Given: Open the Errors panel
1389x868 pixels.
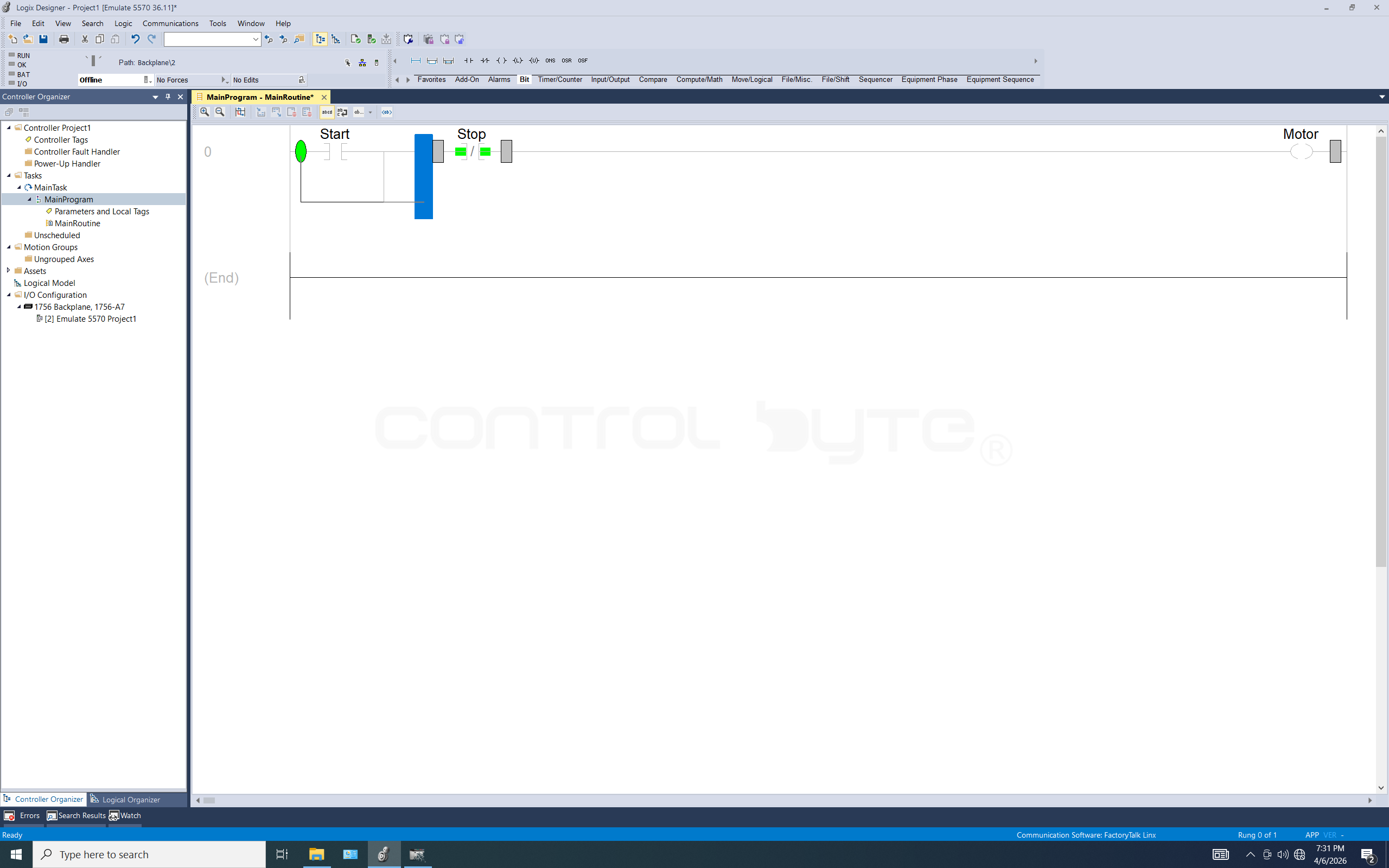Looking at the screenshot, I should point(22,815).
